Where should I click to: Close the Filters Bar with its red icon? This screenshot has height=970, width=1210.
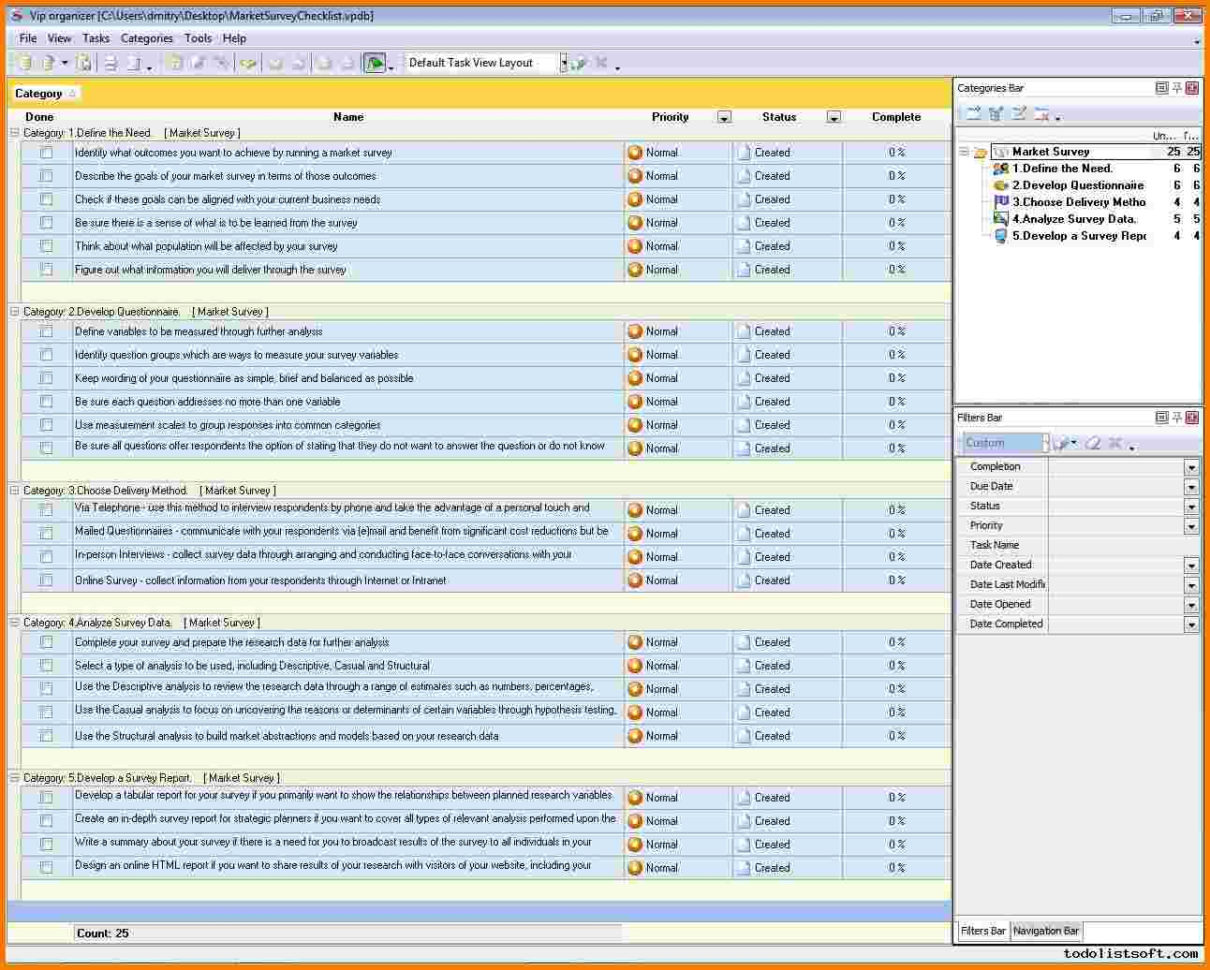(x=1190, y=417)
